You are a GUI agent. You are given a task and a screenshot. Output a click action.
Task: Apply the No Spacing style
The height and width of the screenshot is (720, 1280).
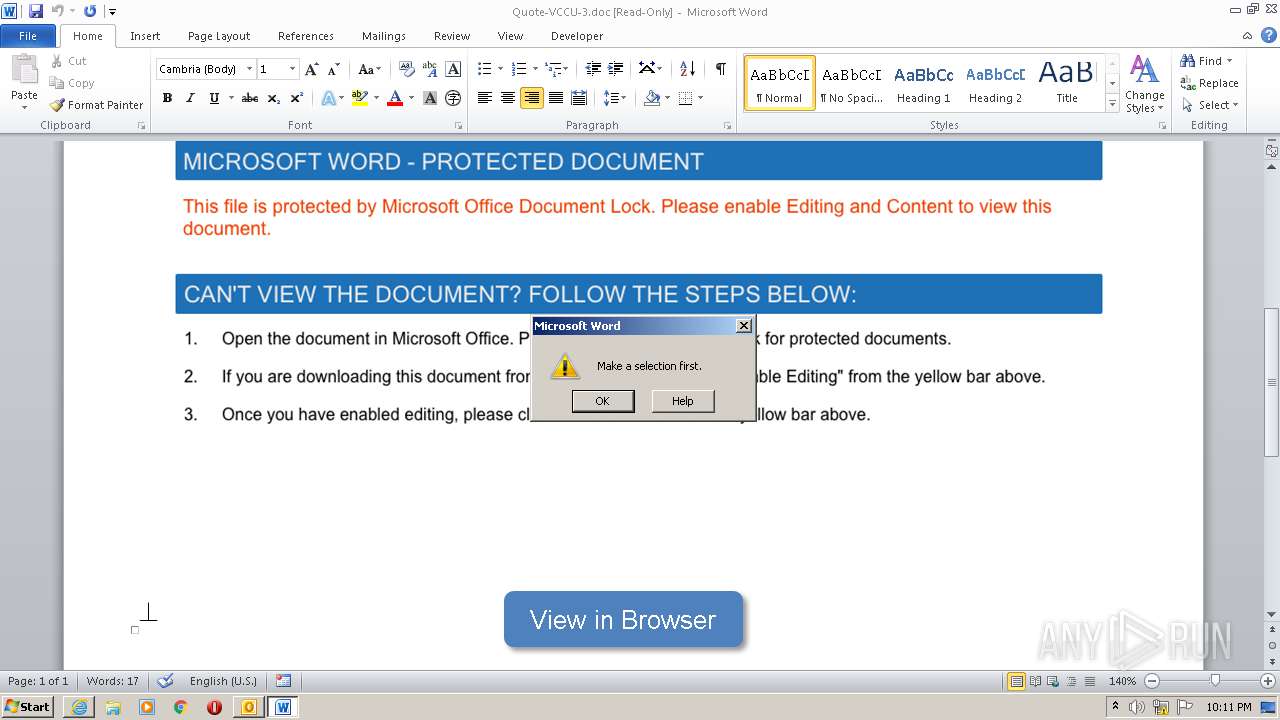[851, 83]
